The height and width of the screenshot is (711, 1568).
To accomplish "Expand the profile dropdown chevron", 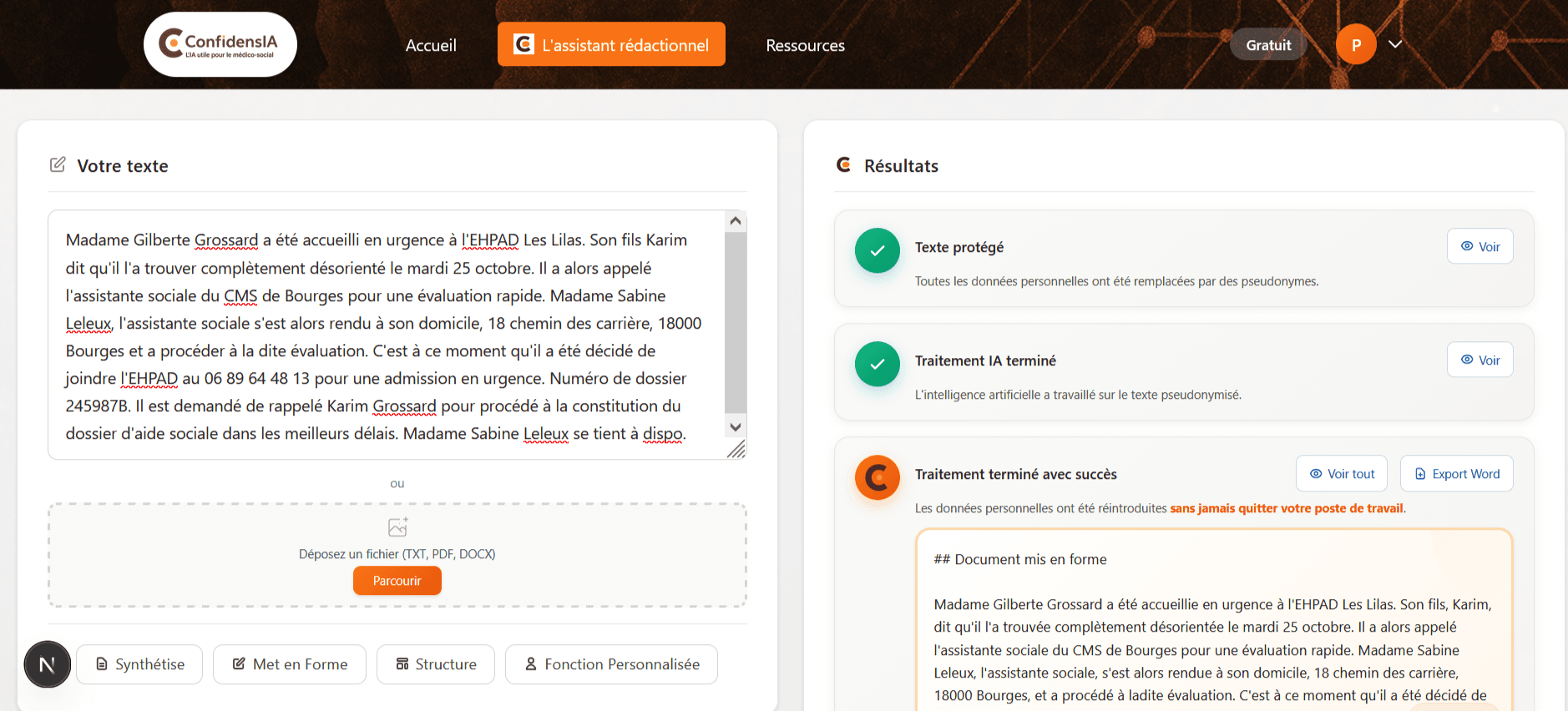I will [x=1395, y=44].
